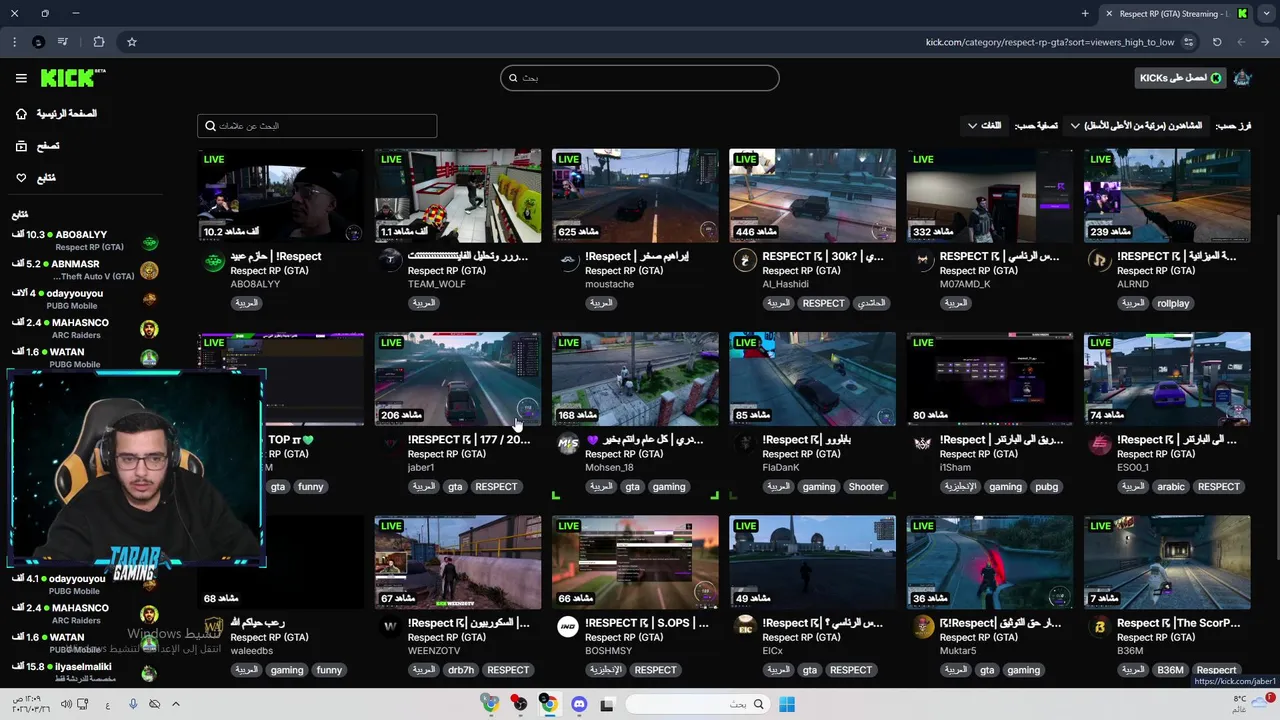Image resolution: width=1280 pixels, height=720 pixels.
Task: Open the user profile avatar menu
Action: 1242,78
